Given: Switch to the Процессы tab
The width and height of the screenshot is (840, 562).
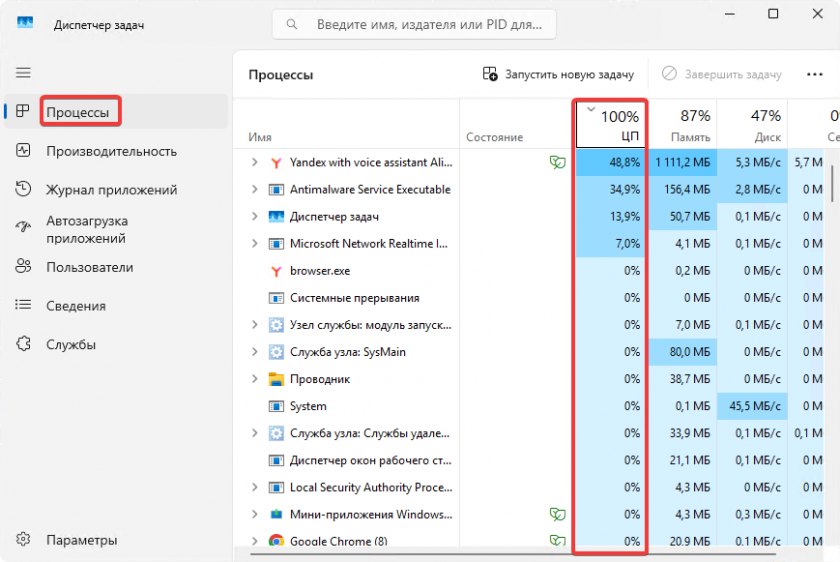Looking at the screenshot, I should click(78, 112).
